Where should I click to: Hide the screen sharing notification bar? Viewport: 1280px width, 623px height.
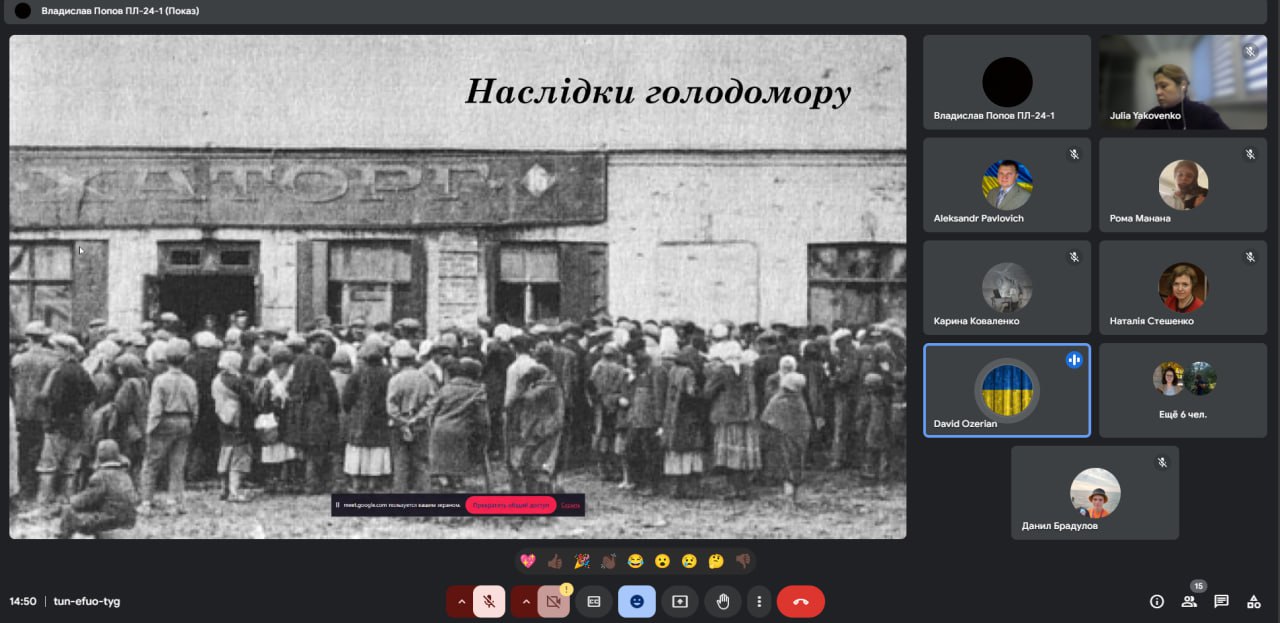pyautogui.click(x=570, y=505)
